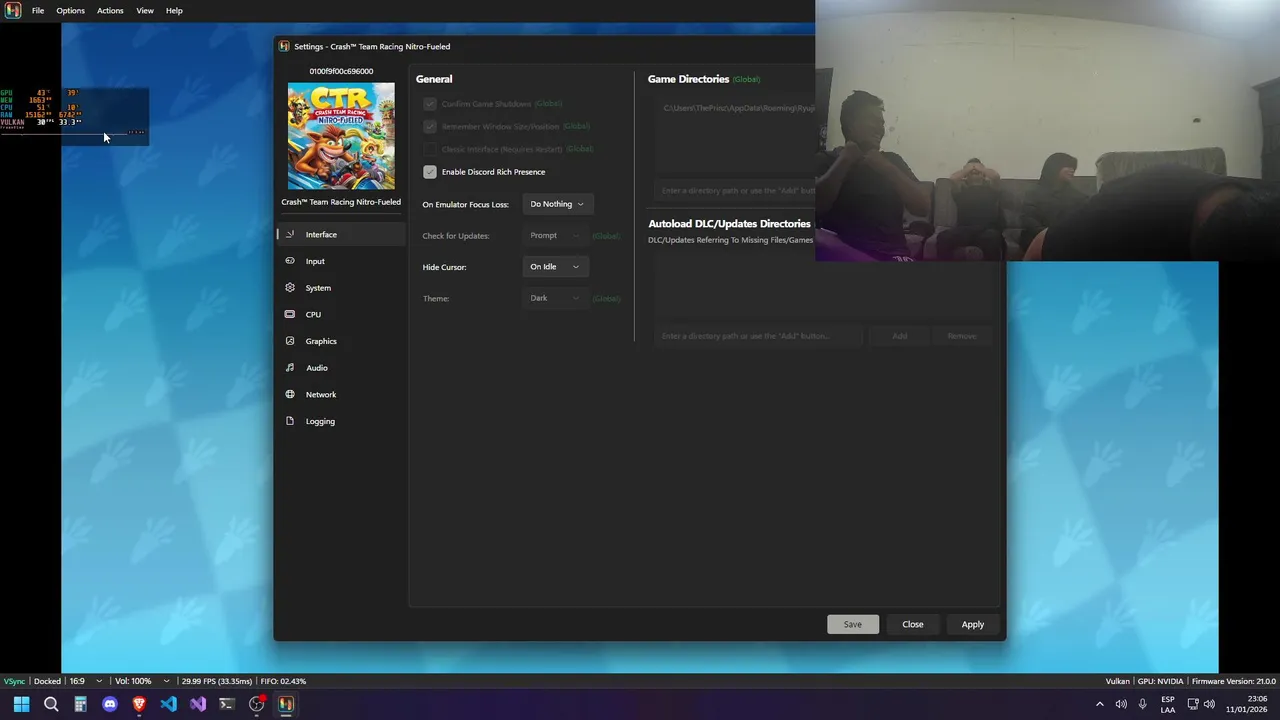Expand the Check for Updates dropdown
Screen dimensions: 1280x720
555,236
